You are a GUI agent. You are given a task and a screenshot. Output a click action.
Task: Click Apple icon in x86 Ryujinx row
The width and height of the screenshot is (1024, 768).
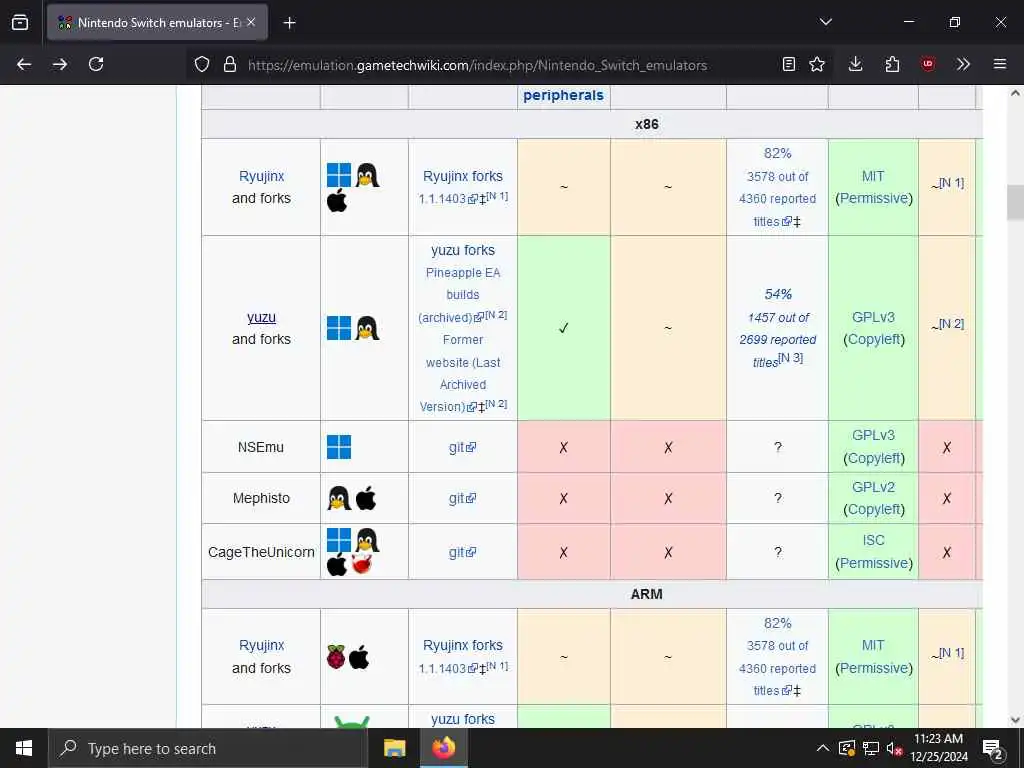point(337,200)
